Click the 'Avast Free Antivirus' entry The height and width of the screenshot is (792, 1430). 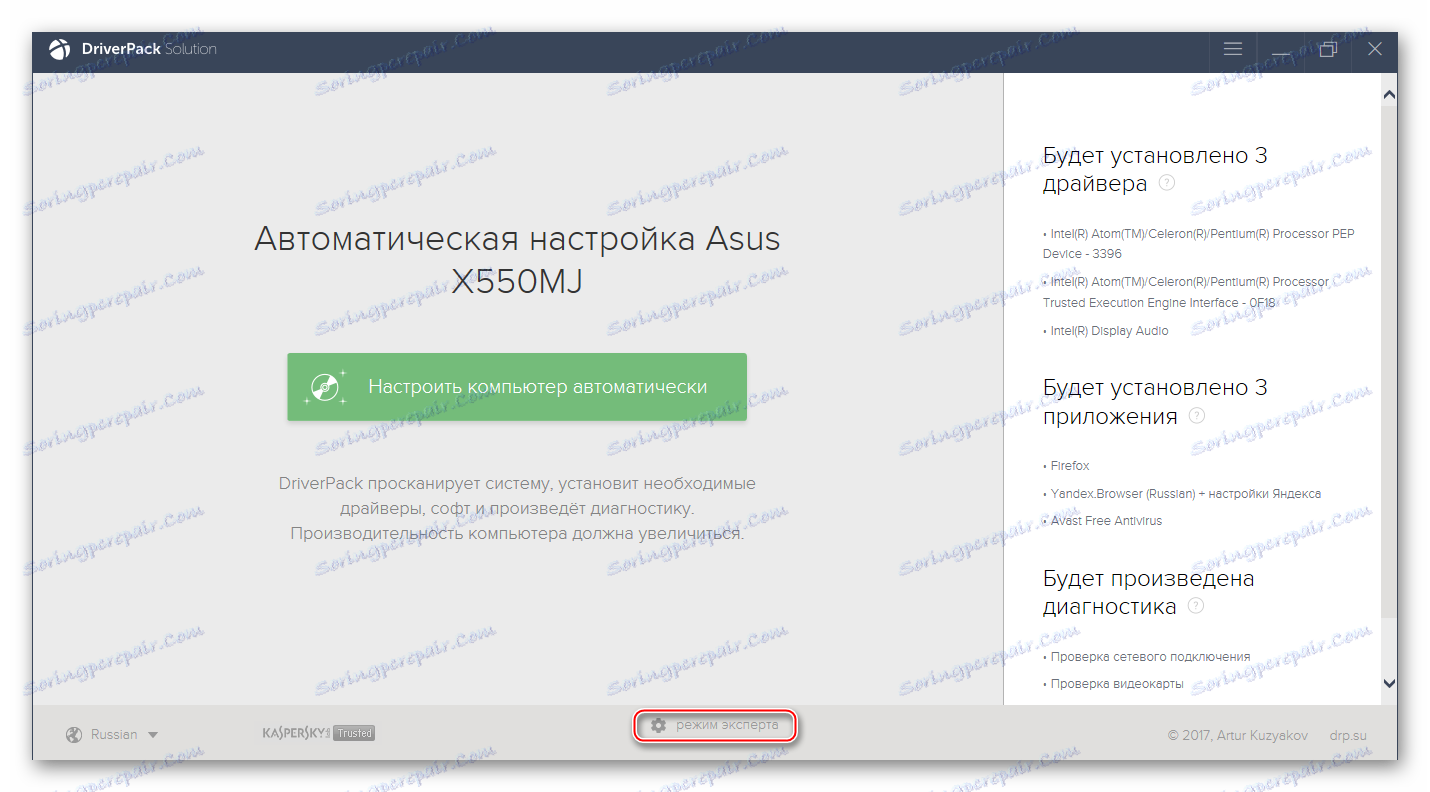pyautogui.click(x=1102, y=521)
